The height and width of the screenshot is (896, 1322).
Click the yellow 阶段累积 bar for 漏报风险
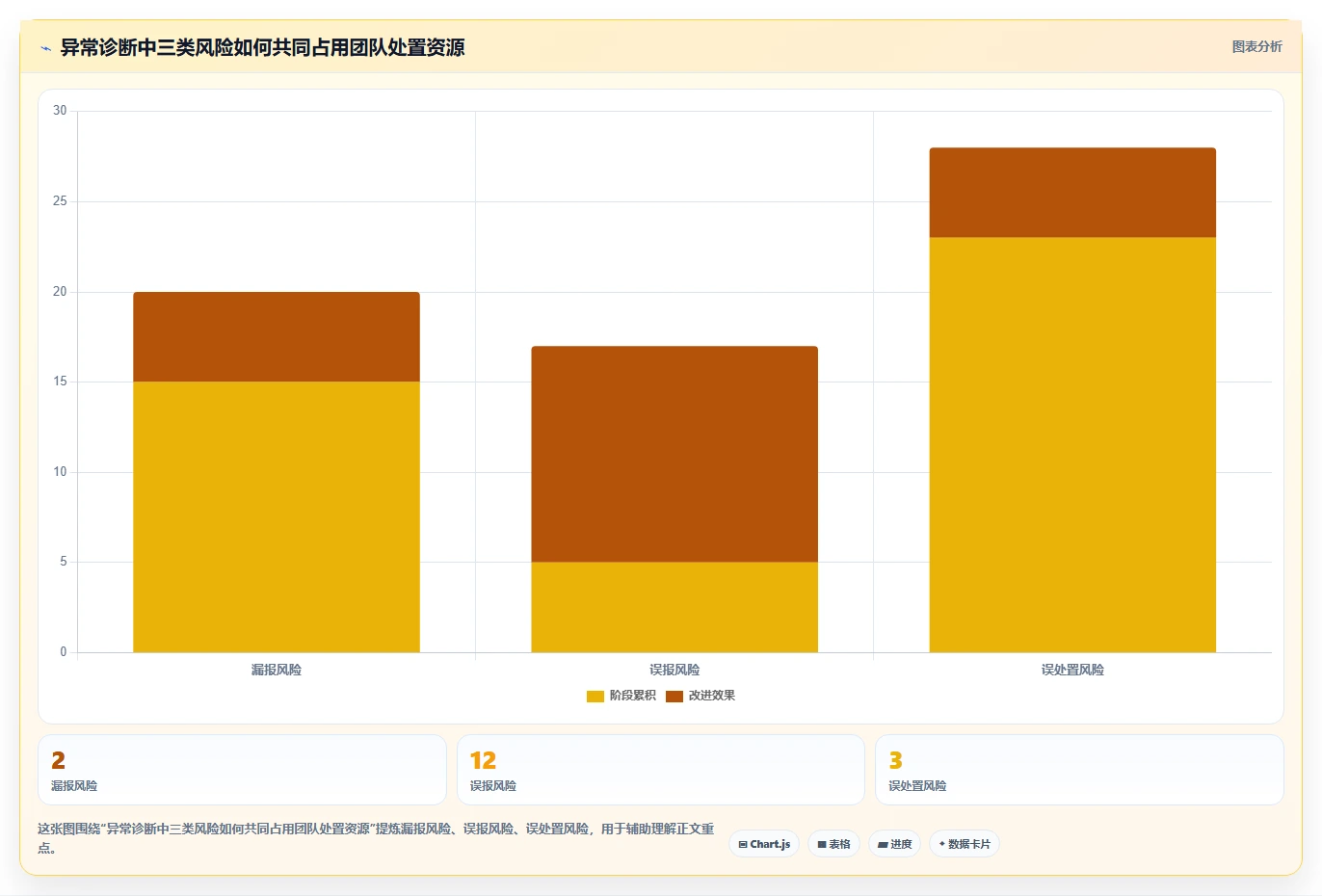(x=277, y=517)
